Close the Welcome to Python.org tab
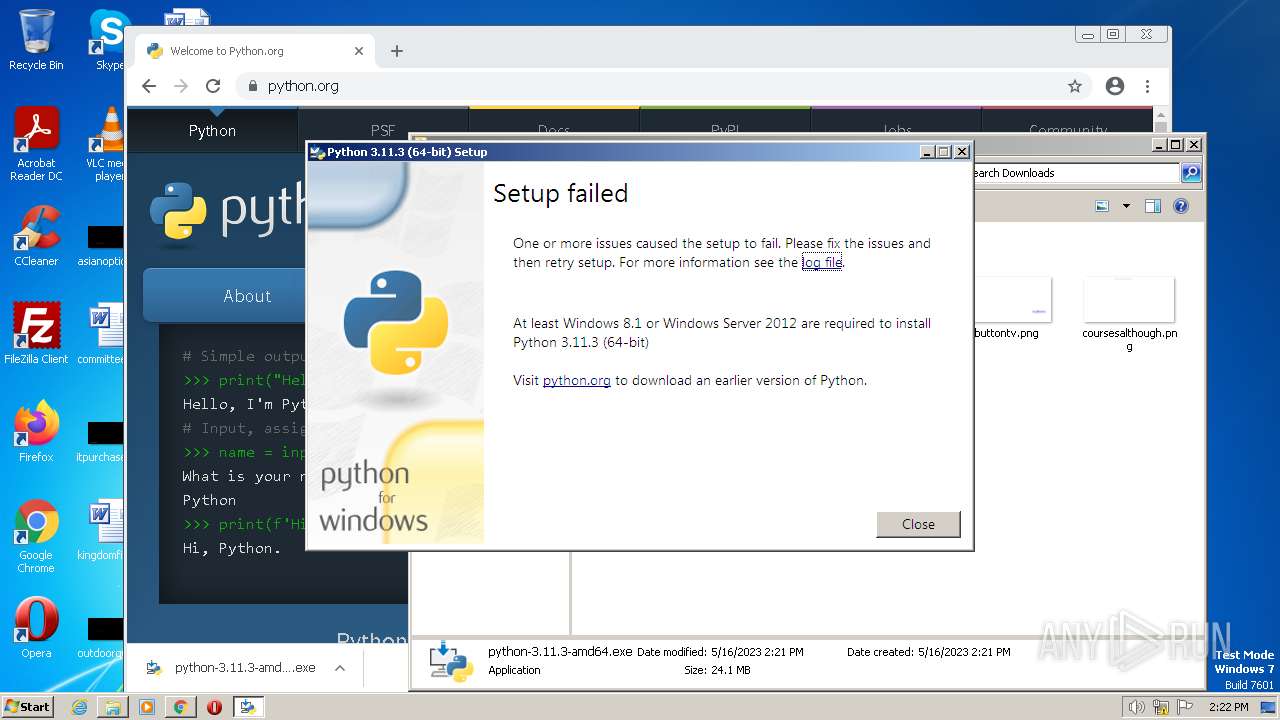 pyautogui.click(x=359, y=51)
